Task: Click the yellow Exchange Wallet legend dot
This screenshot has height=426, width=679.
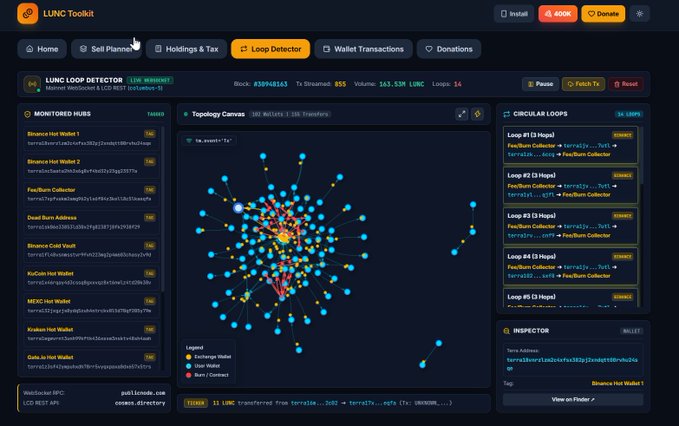Action: [188, 357]
